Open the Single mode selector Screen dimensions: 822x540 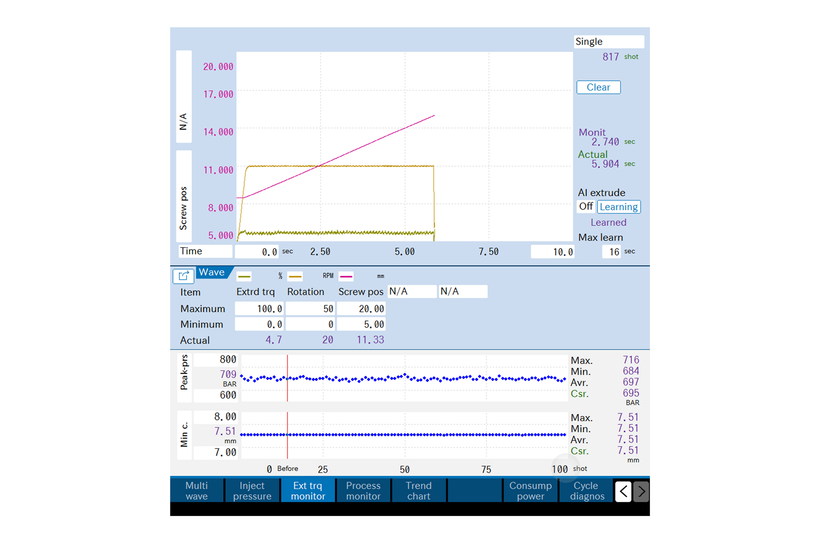point(608,42)
